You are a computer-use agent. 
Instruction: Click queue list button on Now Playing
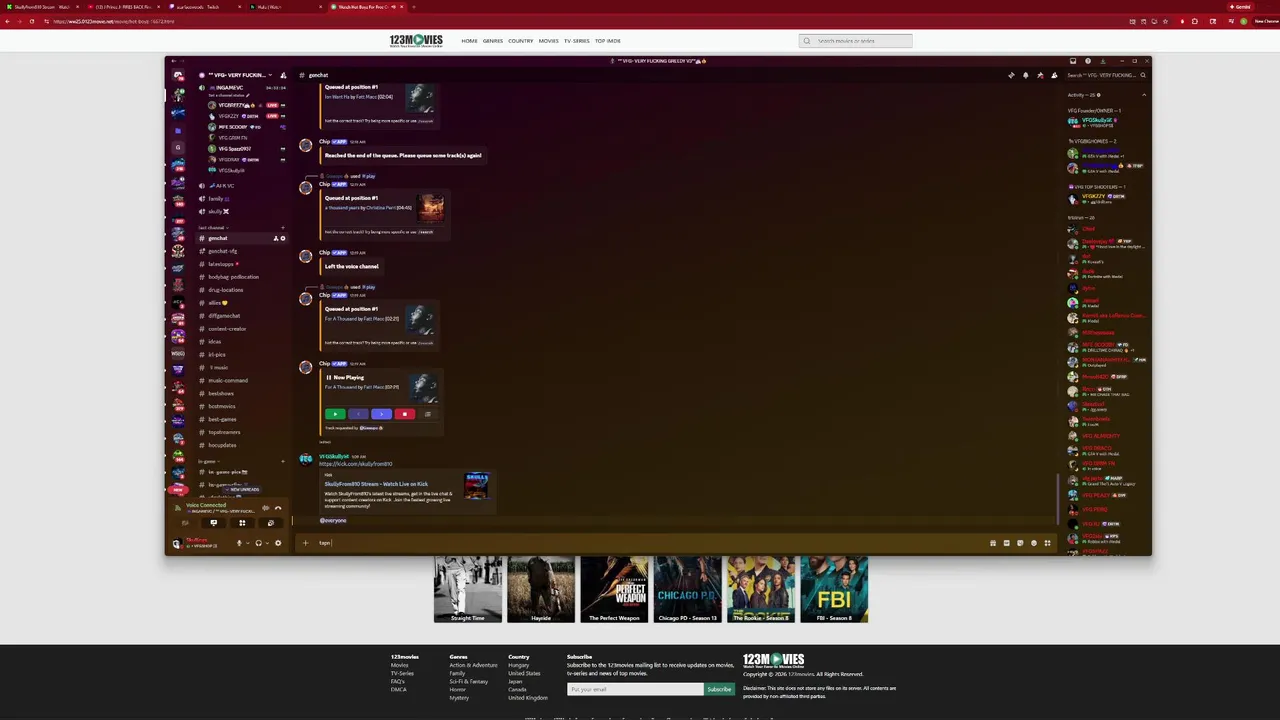[428, 414]
